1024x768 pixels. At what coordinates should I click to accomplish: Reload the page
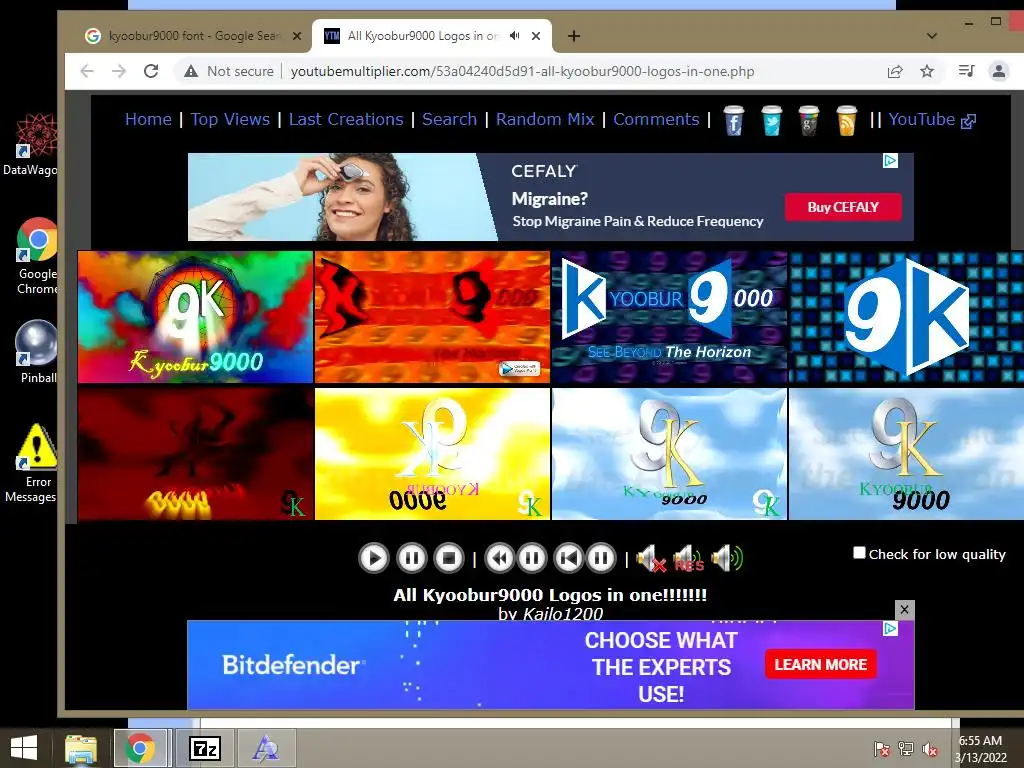(x=151, y=71)
